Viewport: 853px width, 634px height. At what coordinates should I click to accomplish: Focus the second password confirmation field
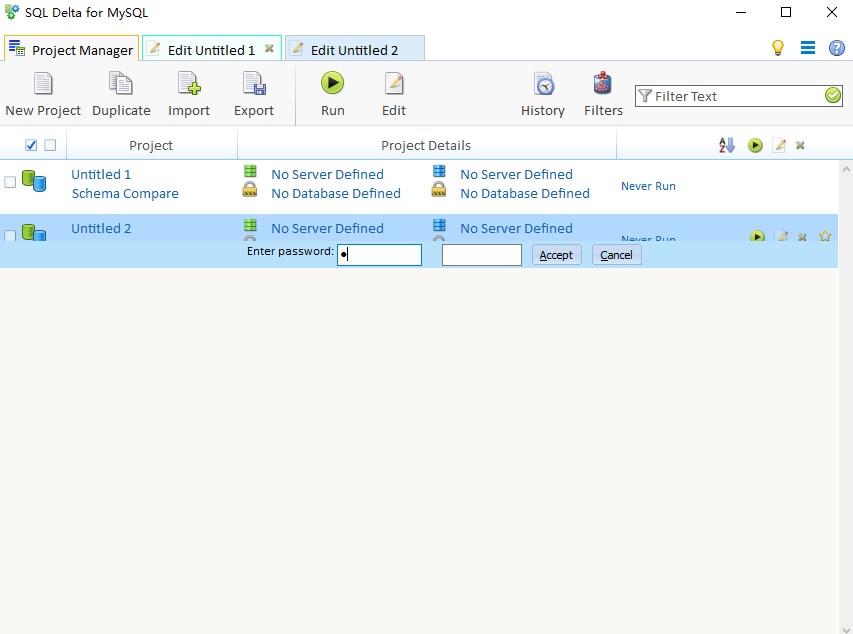coord(481,255)
